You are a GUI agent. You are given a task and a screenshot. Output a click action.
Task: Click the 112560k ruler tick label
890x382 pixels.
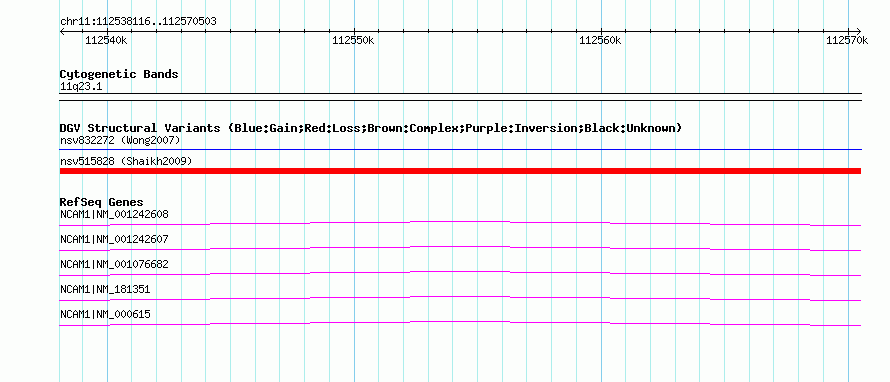pos(601,41)
